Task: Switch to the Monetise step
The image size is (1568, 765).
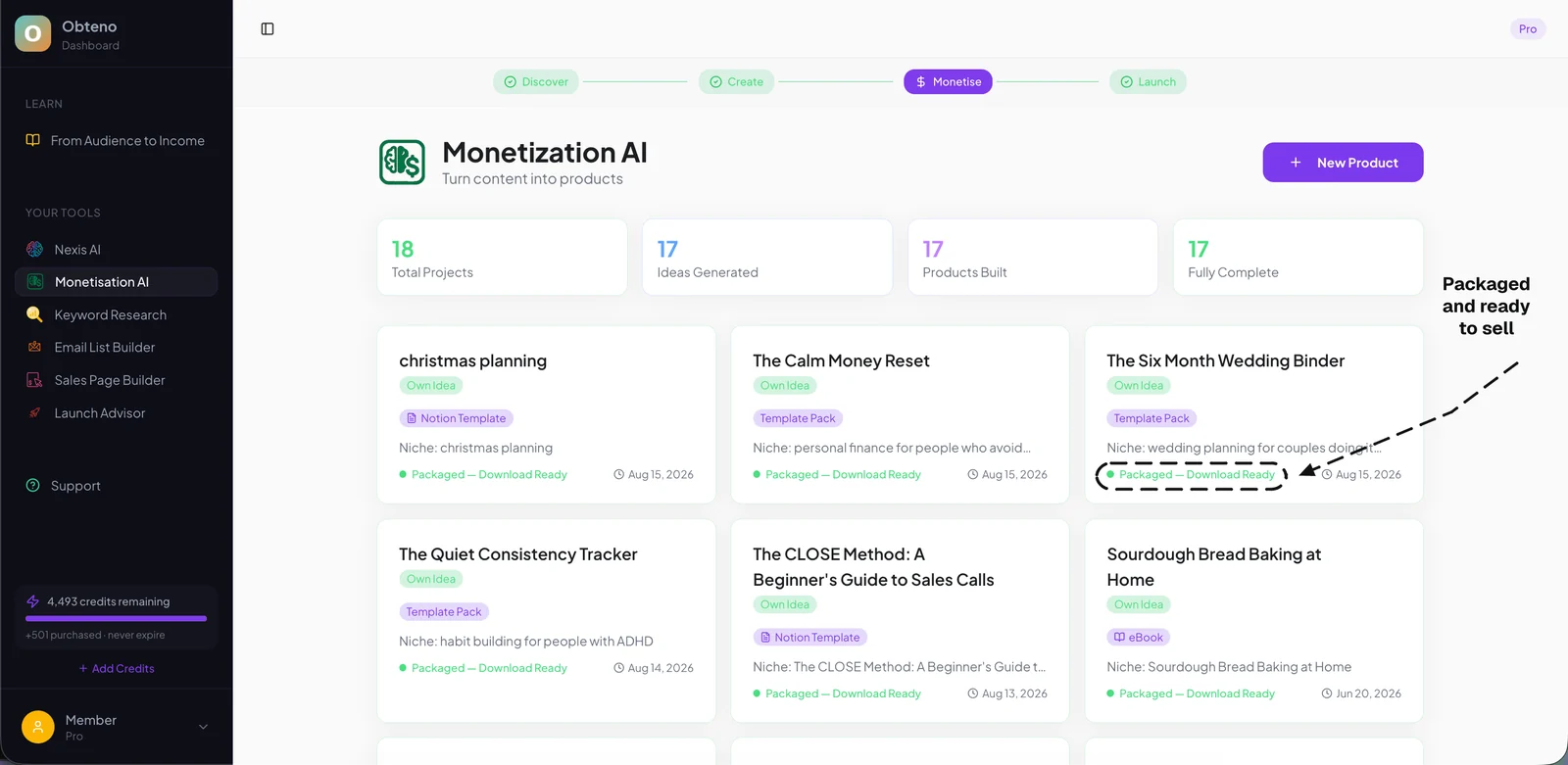Action: click(948, 82)
